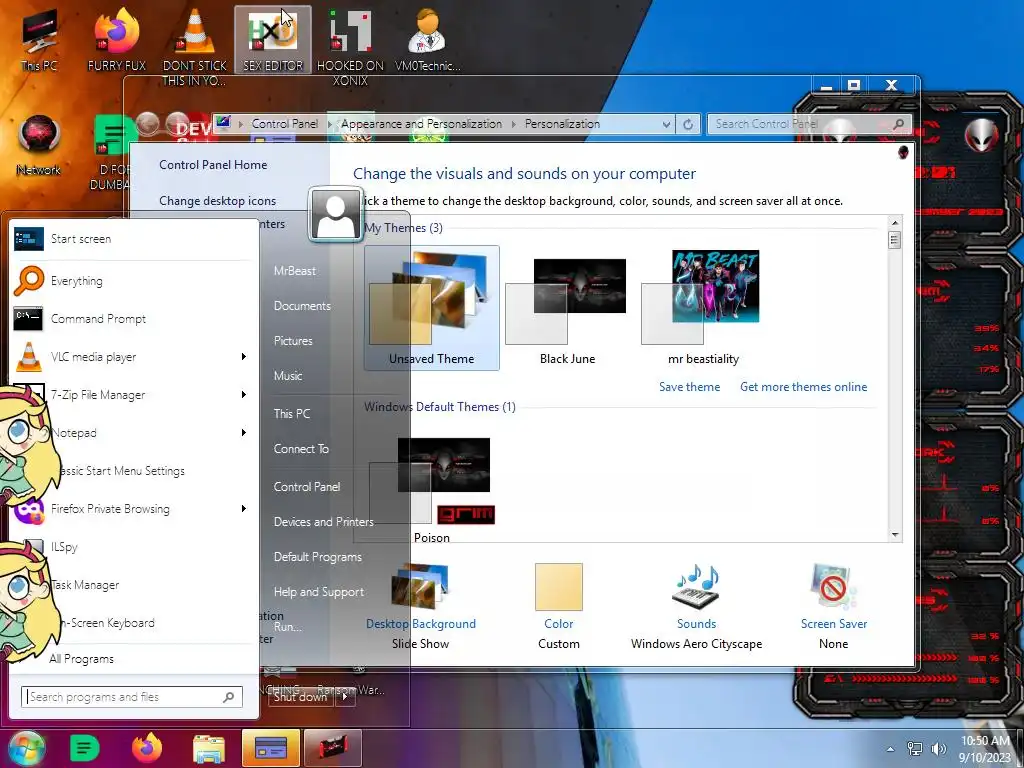This screenshot has height=768, width=1024.
Task: Show hidden tray icons arrow
Action: [890, 749]
